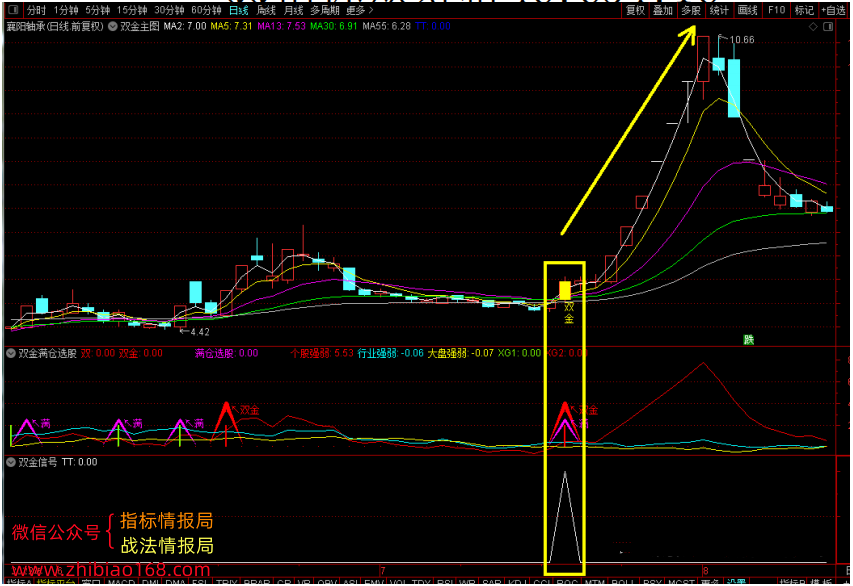Switch to the 30分钟 period tab
The image size is (853, 586).
(x=169, y=10)
